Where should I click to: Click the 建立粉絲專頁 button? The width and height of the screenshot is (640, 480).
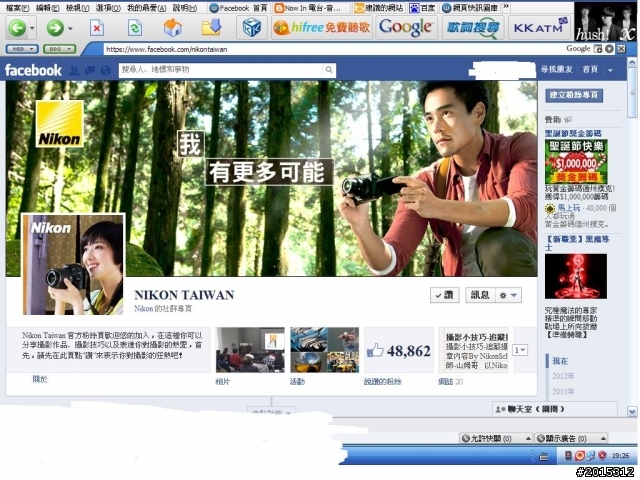[574, 95]
